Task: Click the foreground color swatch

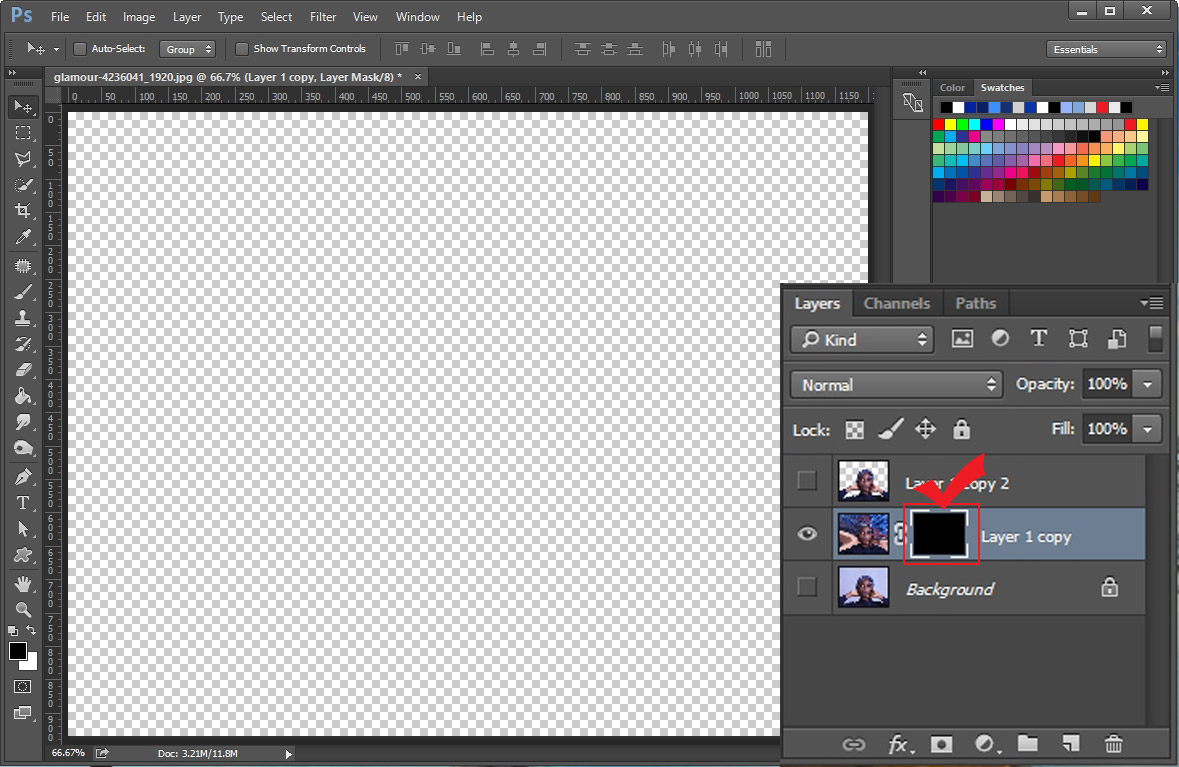Action: pos(18,650)
